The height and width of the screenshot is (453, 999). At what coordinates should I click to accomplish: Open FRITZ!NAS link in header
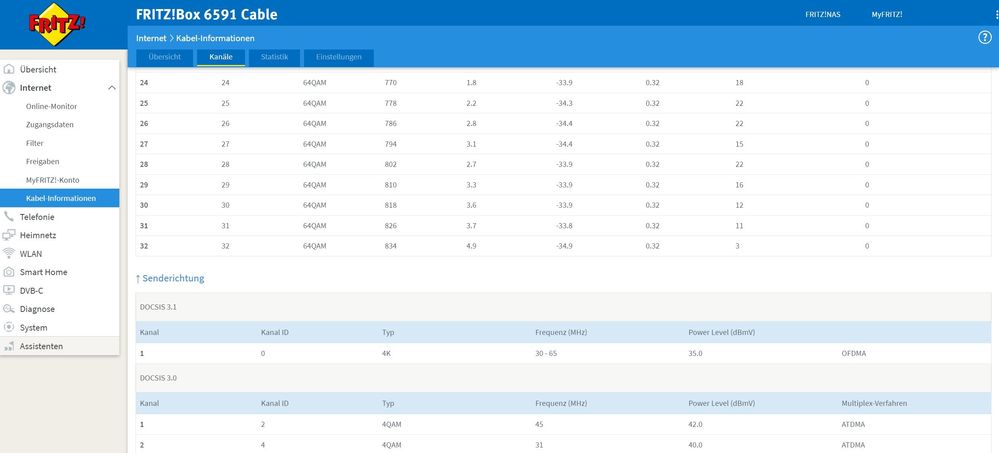click(823, 15)
